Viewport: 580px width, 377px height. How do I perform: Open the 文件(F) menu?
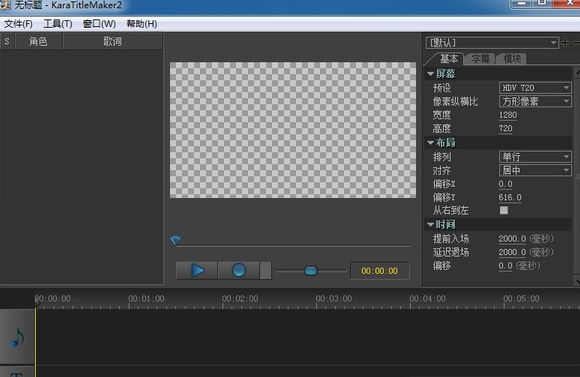[18, 24]
